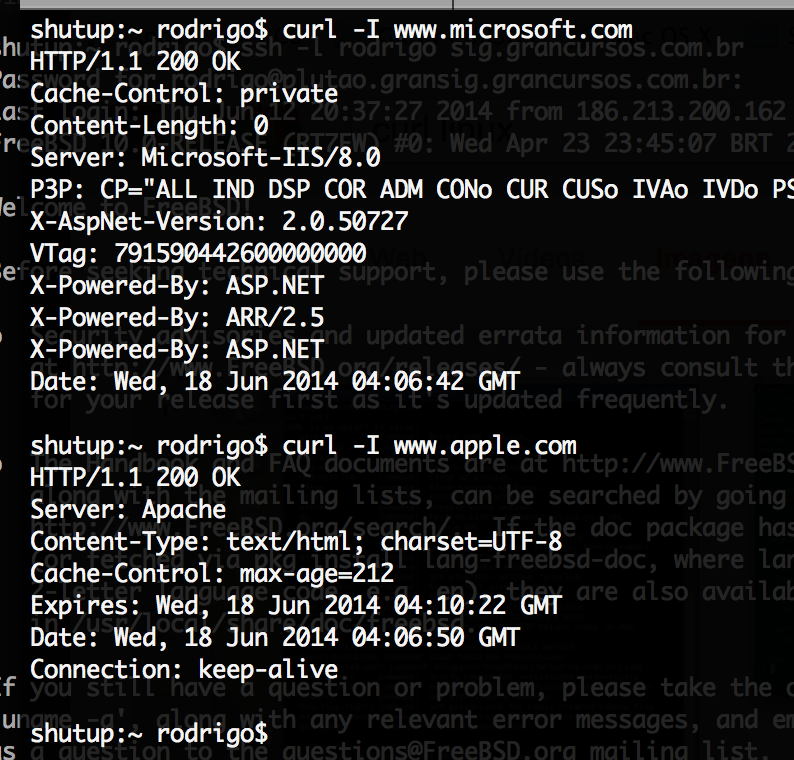The height and width of the screenshot is (760, 794).
Task: Click the 'Cache-Control: max-age=212' line
Action: [x=212, y=574]
